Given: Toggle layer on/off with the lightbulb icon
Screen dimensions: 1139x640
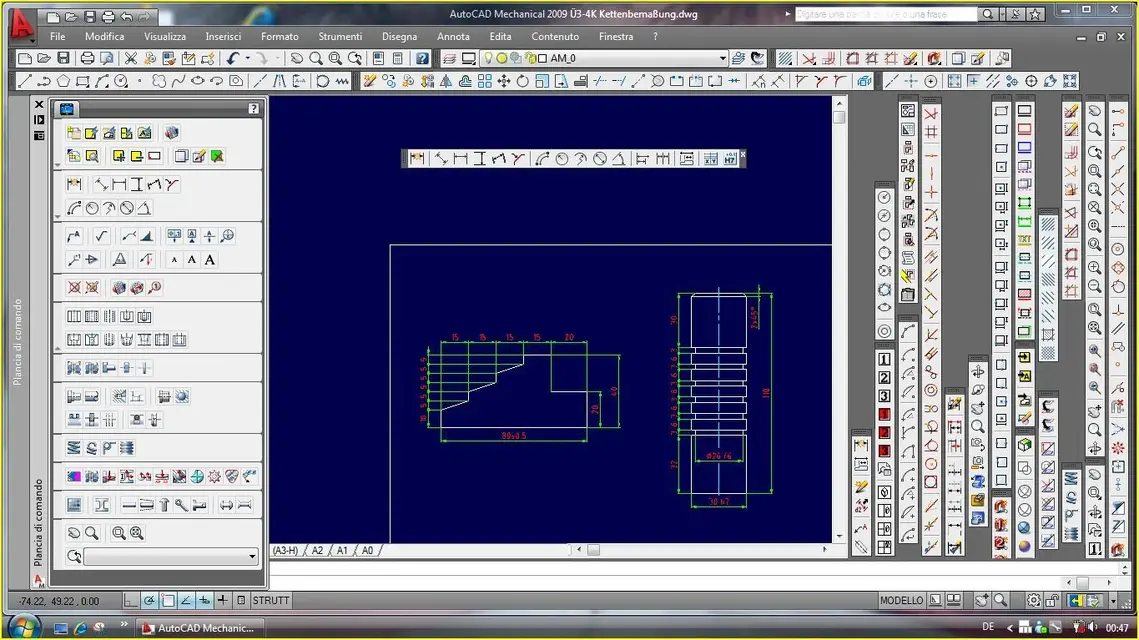Looking at the screenshot, I should click(488, 58).
